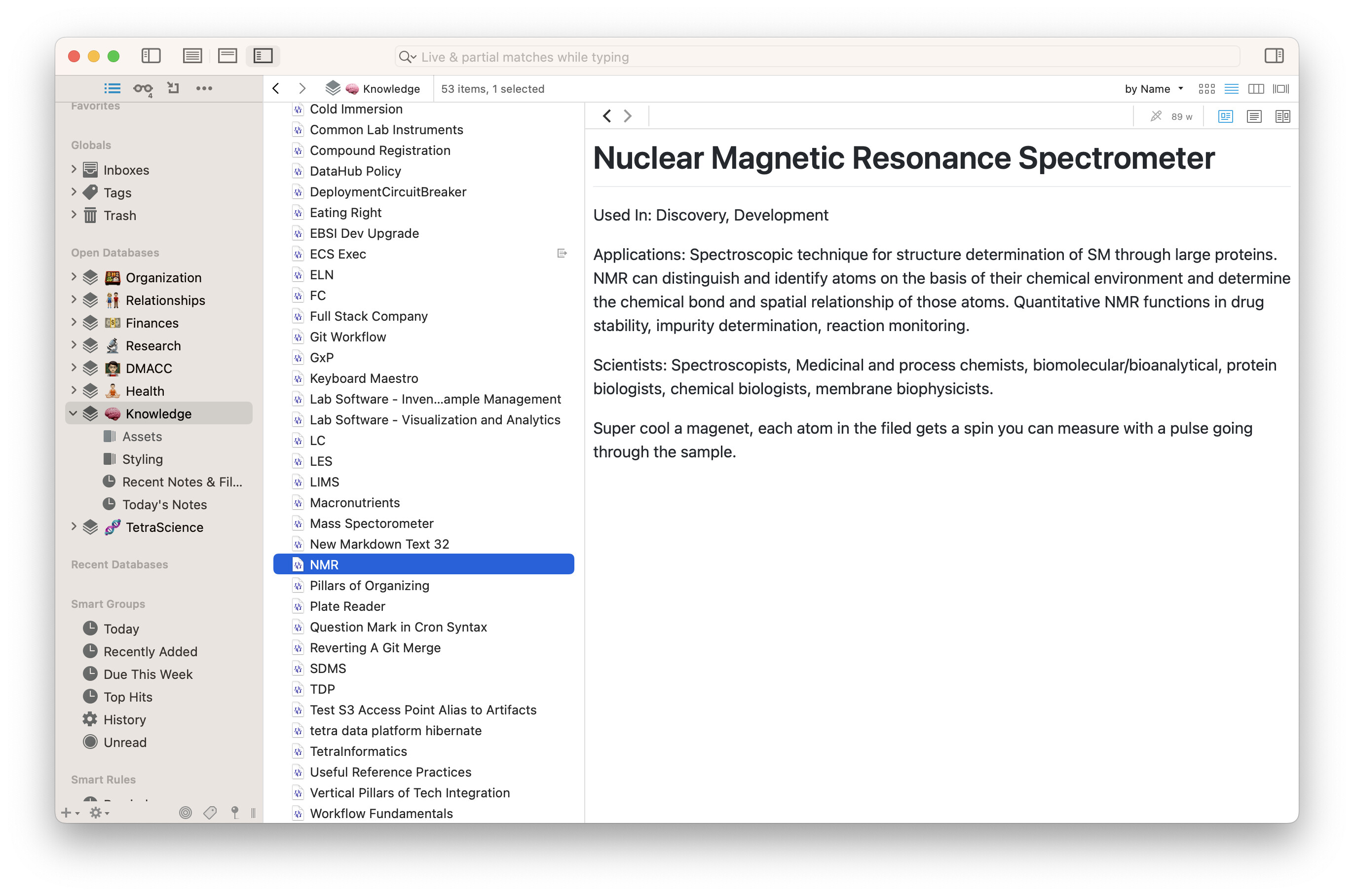Switch view to columns mode
The image size is (1354, 896).
[1256, 89]
